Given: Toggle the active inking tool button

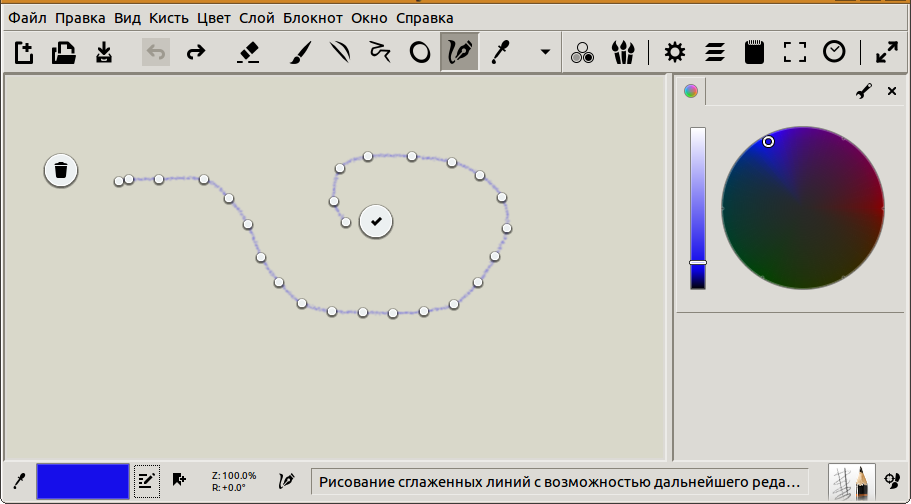Looking at the screenshot, I should coord(460,53).
